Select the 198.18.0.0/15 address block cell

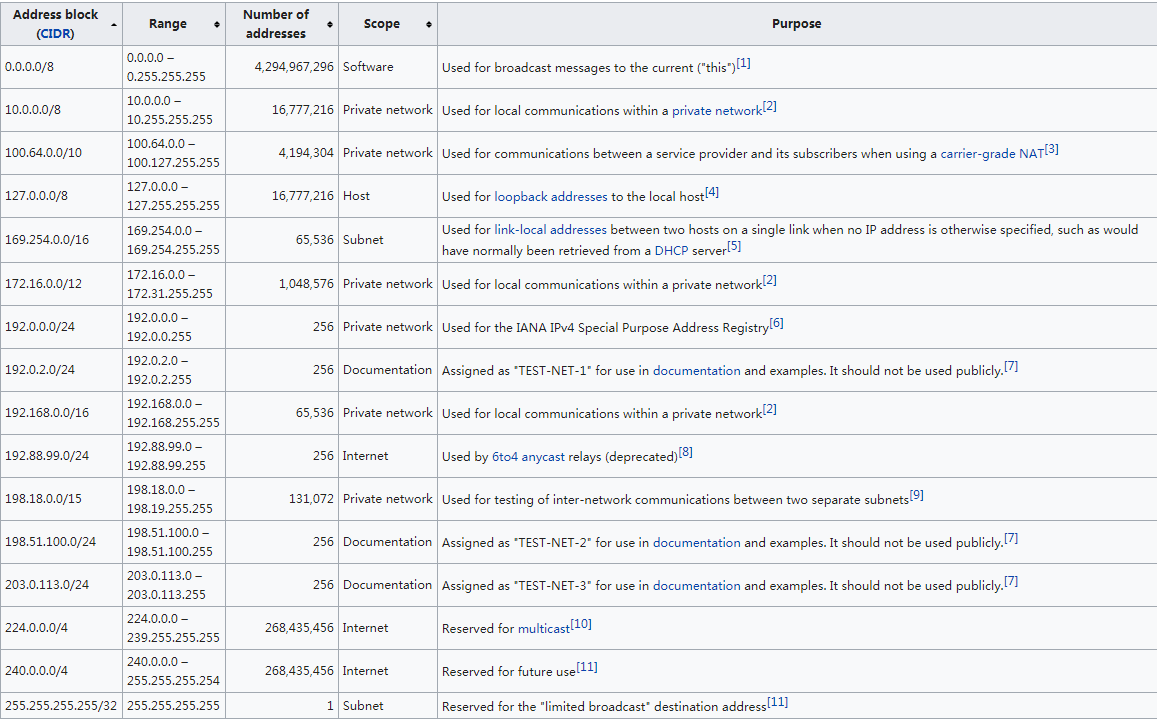[x=61, y=499]
